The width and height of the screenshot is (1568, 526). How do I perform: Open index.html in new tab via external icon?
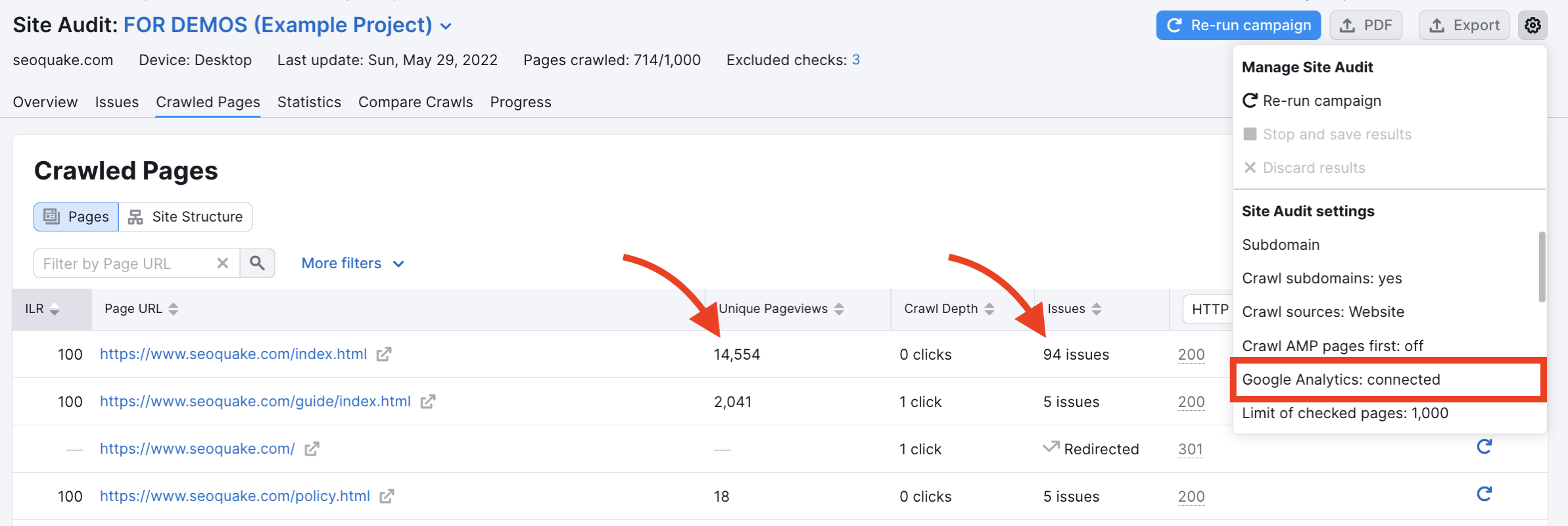(384, 354)
